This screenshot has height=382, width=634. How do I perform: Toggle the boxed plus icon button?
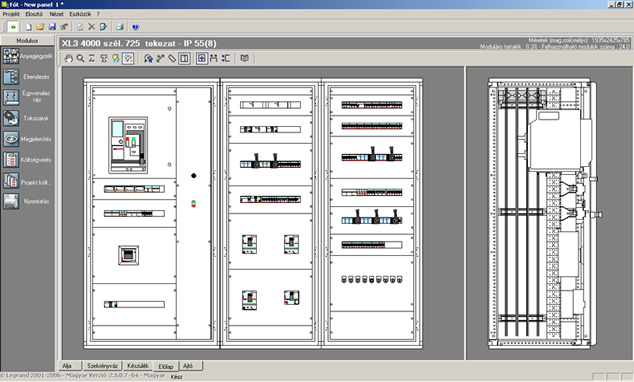point(201,59)
